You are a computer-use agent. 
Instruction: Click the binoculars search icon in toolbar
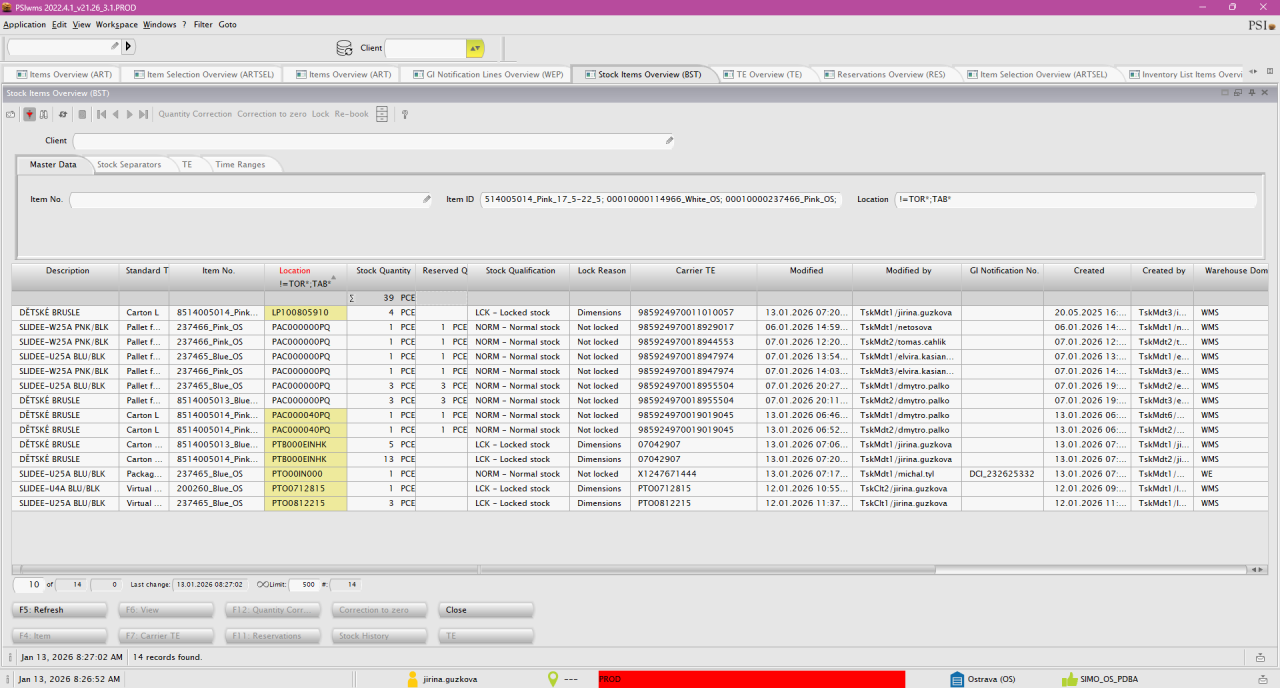coord(44,114)
